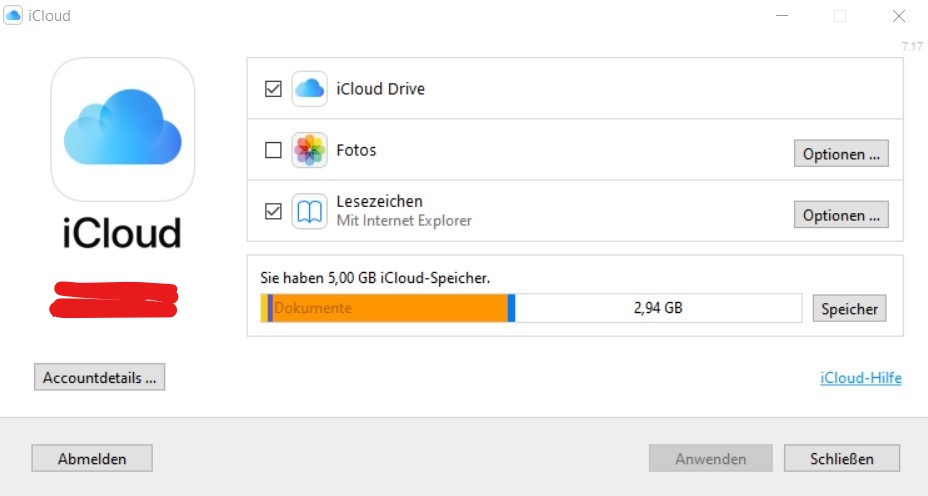Open Optionen for Lesezeichen
The height and width of the screenshot is (496, 928).
(841, 215)
